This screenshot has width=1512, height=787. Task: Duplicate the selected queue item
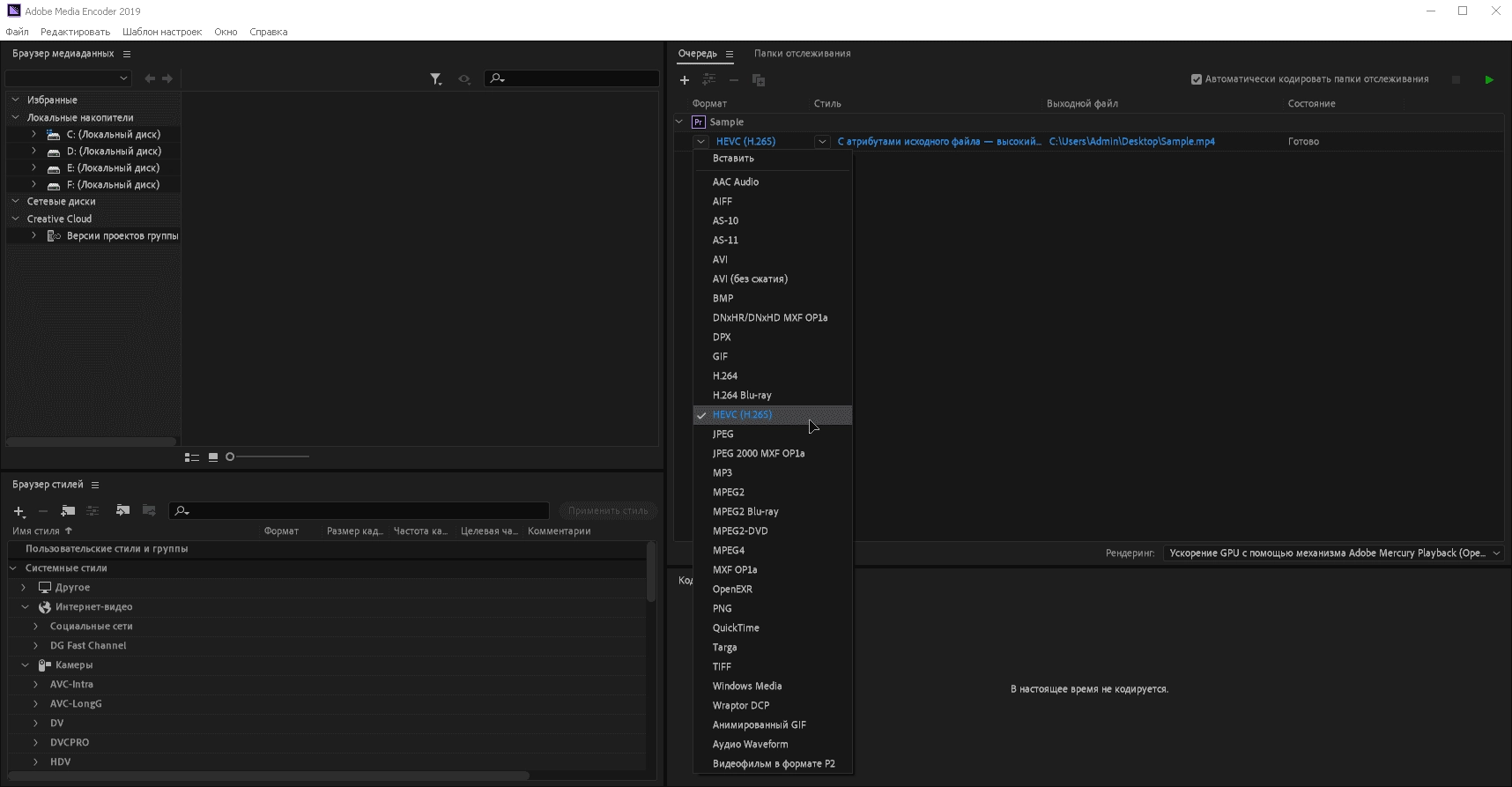(759, 80)
